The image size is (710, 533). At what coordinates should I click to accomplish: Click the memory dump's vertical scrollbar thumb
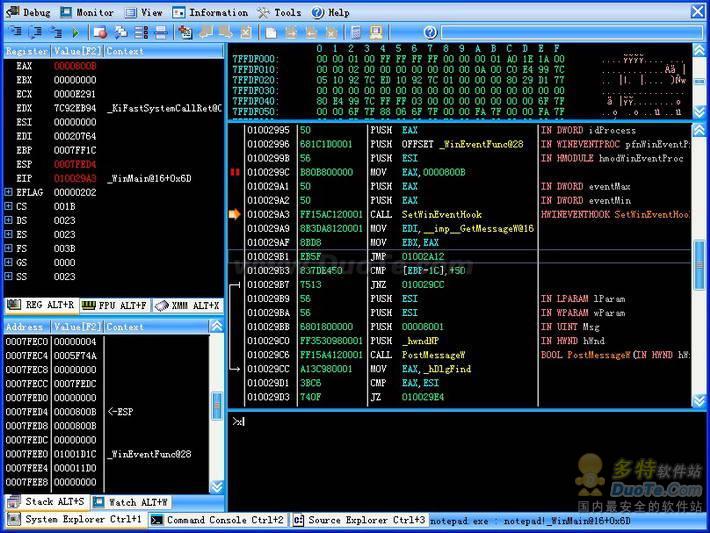point(699,82)
